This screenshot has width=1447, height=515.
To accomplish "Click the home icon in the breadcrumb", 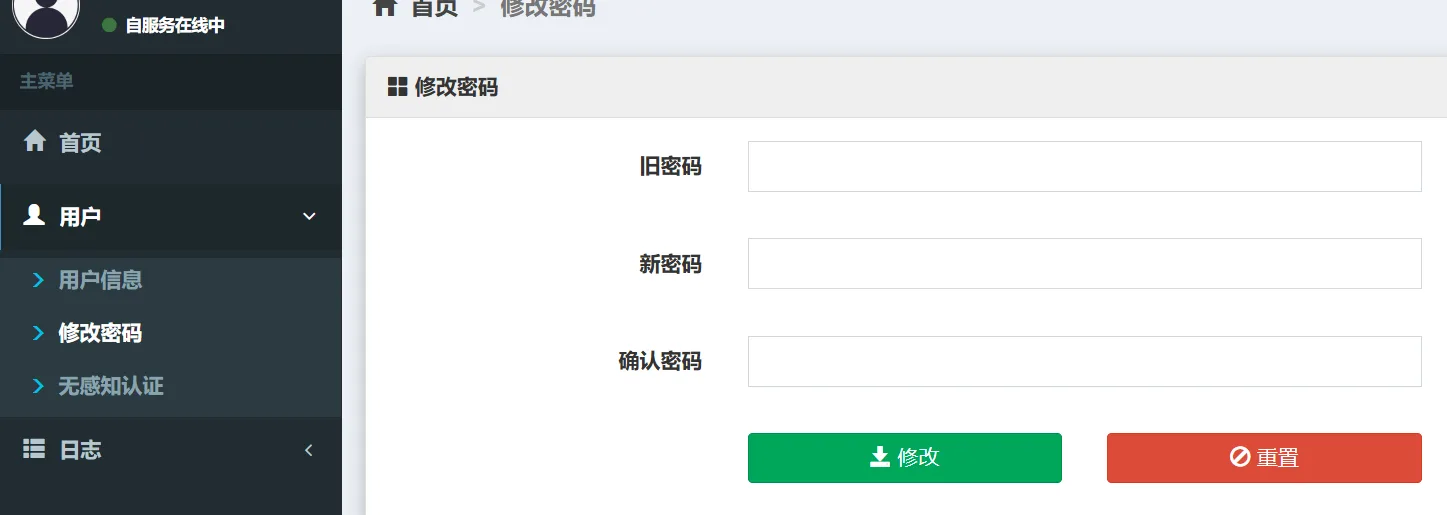I will (x=385, y=7).
